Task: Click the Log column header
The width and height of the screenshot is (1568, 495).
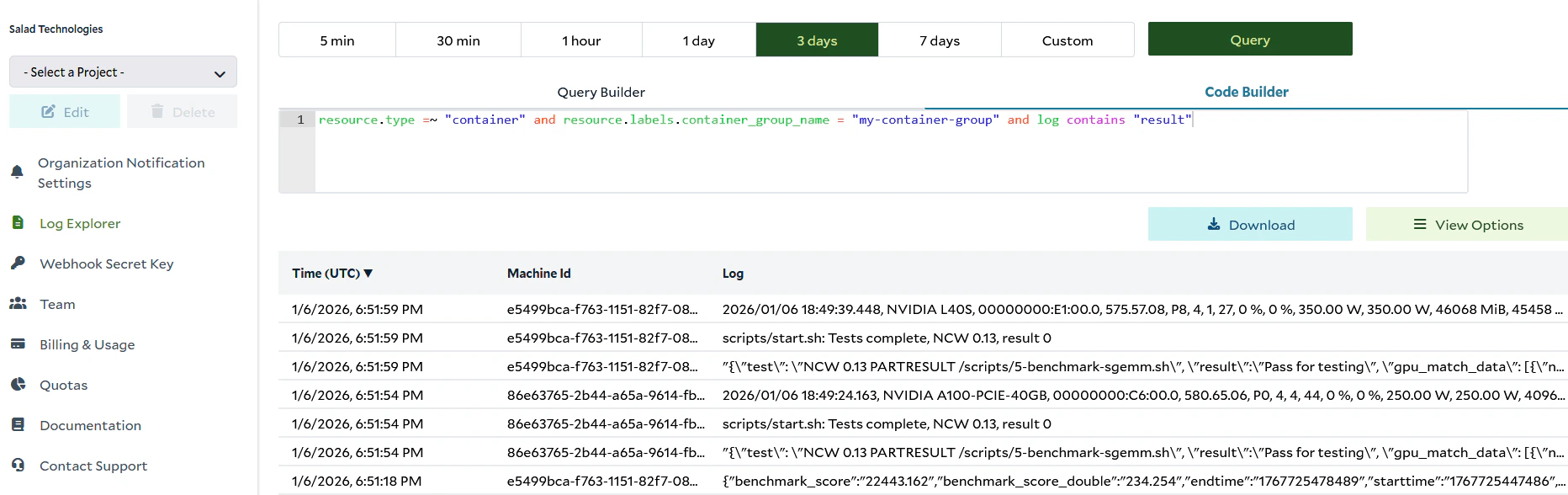Action: click(733, 273)
